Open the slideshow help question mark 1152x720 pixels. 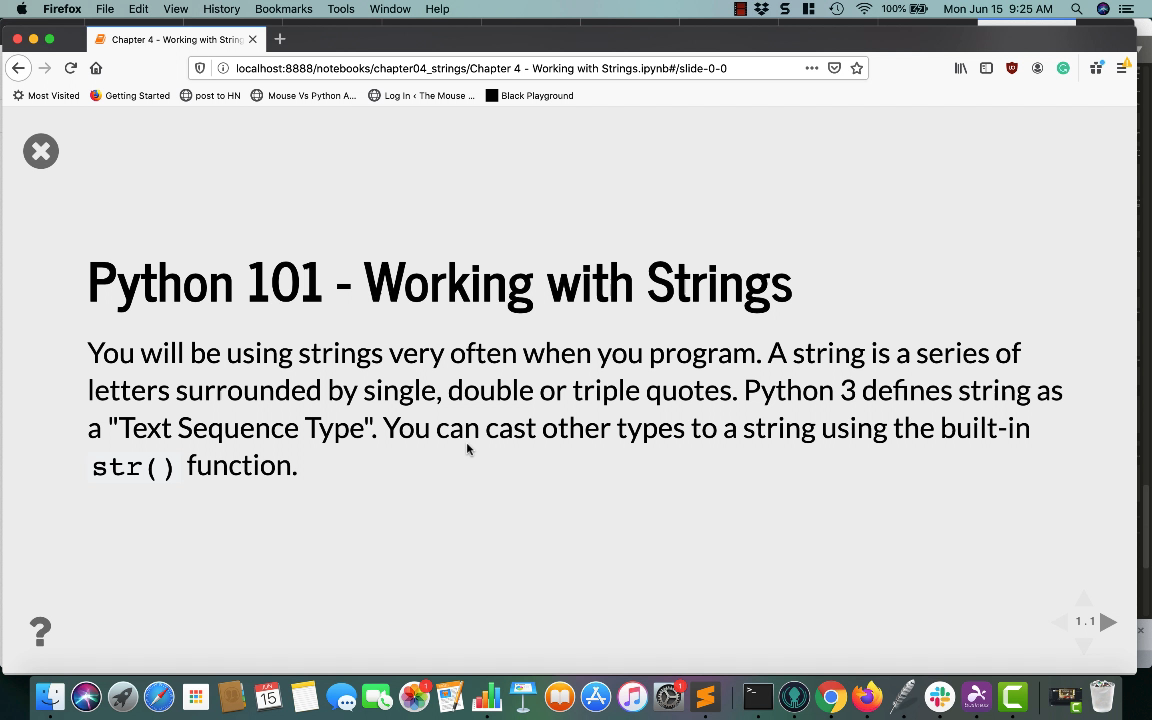[x=40, y=632]
